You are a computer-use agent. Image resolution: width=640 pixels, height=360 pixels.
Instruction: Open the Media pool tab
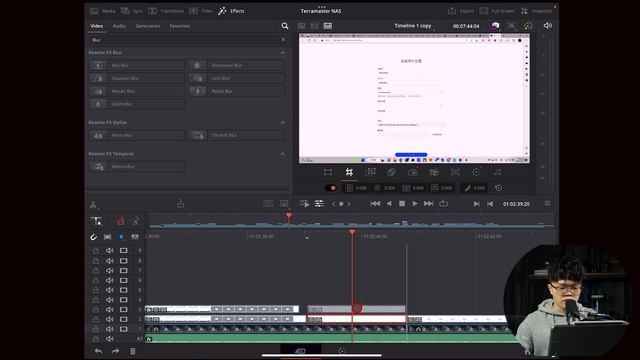pyautogui.click(x=102, y=11)
